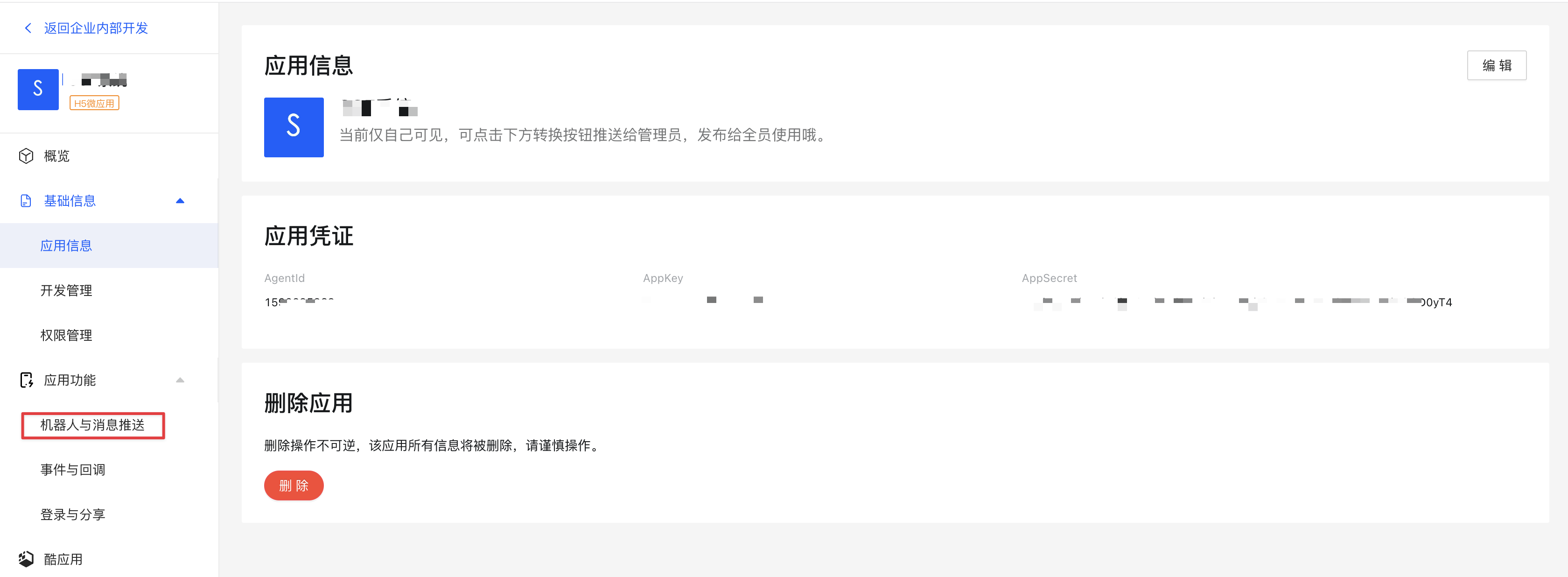
Task: Click 返回企业内部开发 link
Action: click(x=96, y=28)
